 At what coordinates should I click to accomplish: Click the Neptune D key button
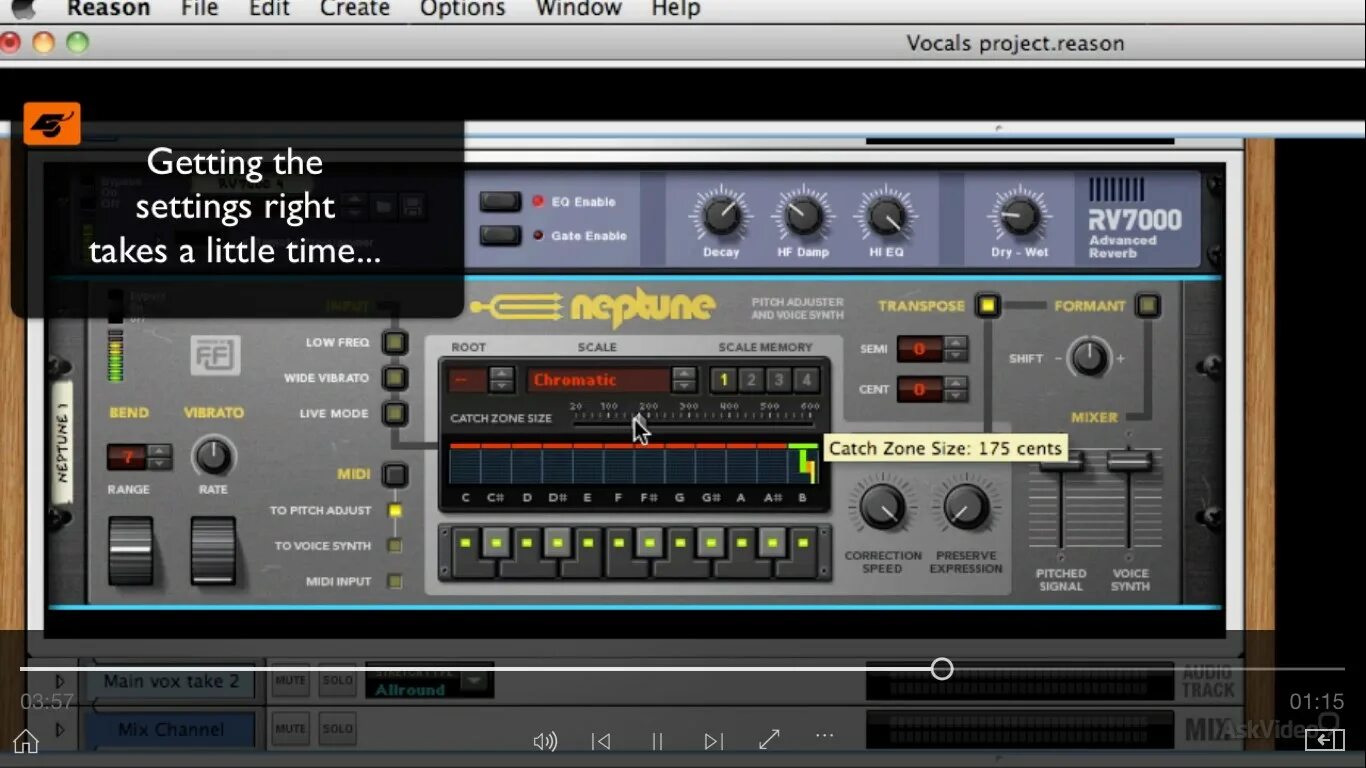(x=527, y=552)
